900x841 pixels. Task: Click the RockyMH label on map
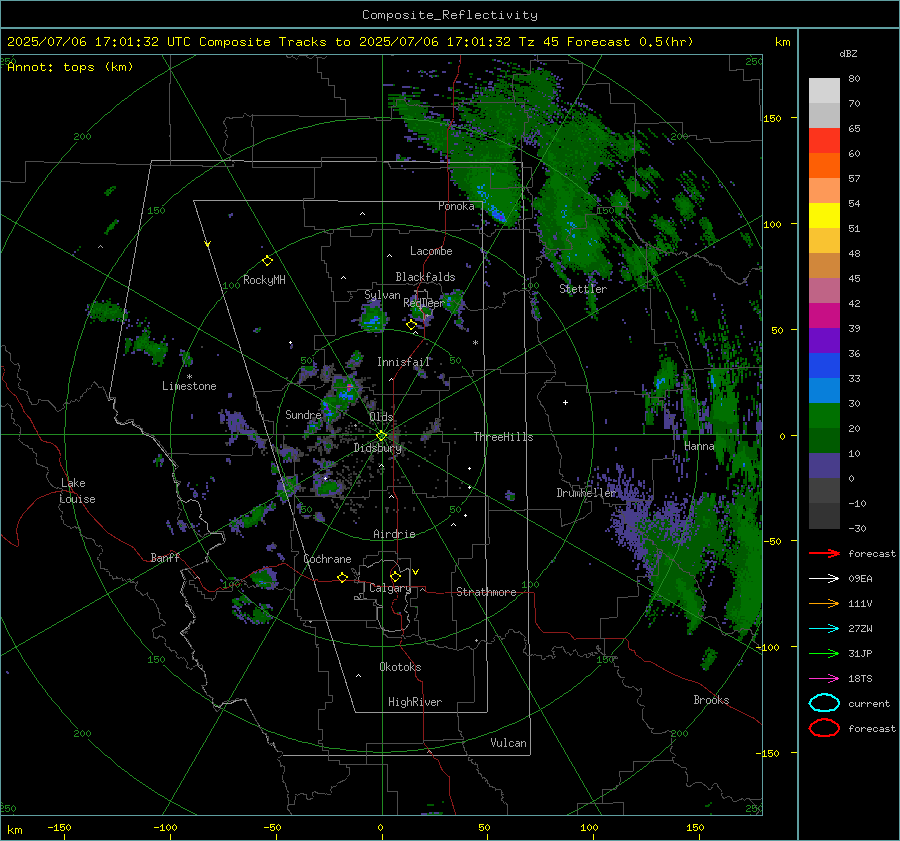point(264,280)
